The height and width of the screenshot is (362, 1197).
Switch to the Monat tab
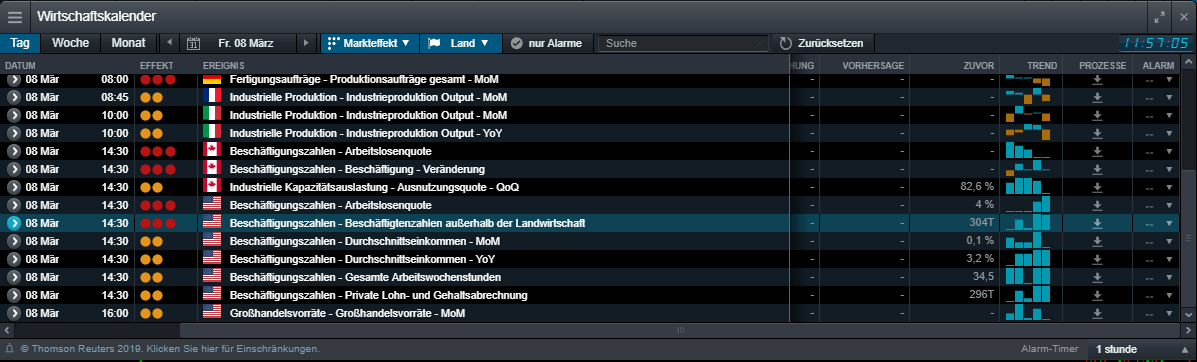click(128, 43)
